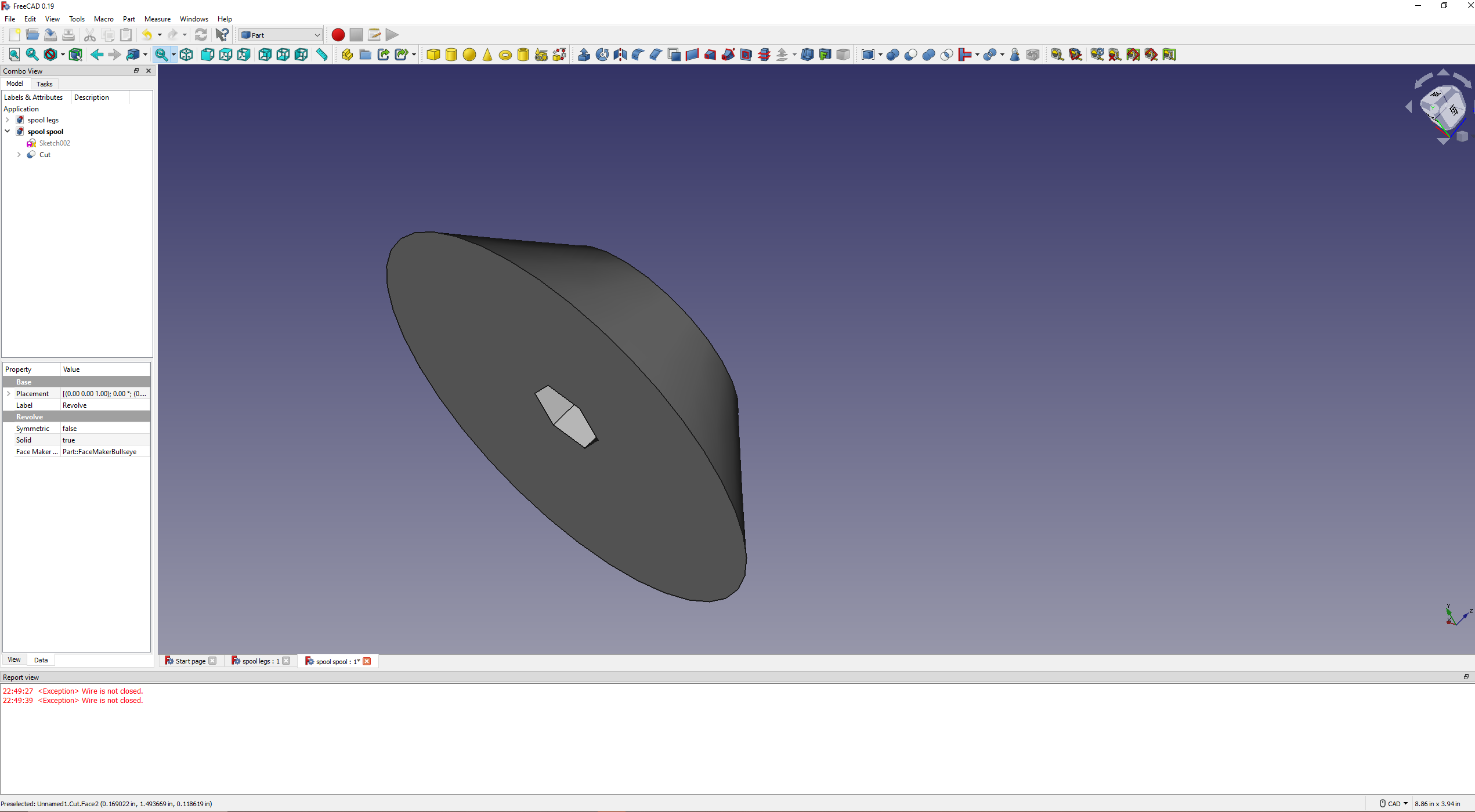The height and width of the screenshot is (812, 1475).
Task: Click the Measure distance ruler icon
Action: [322, 55]
